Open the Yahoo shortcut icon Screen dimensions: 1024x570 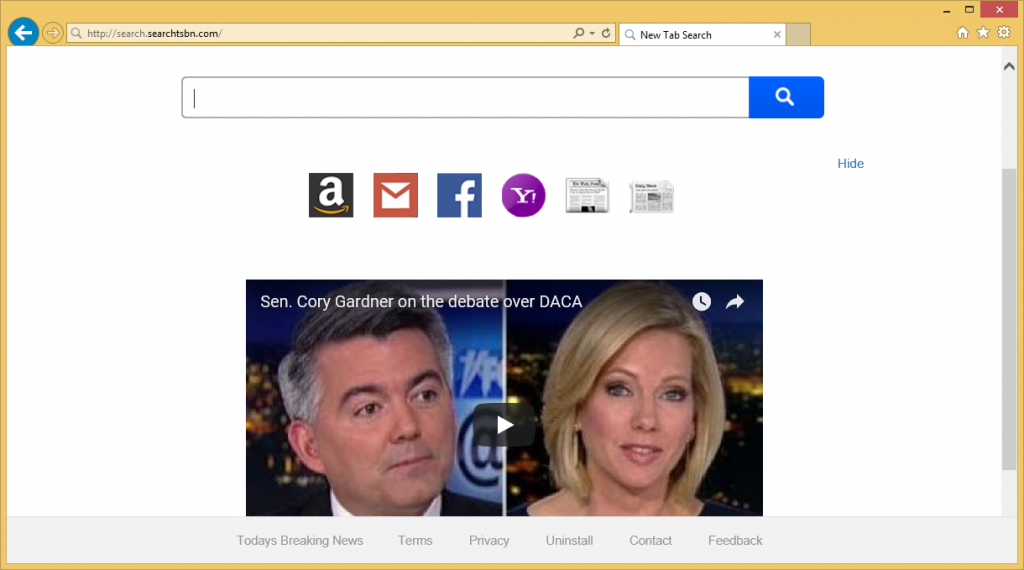click(x=523, y=195)
